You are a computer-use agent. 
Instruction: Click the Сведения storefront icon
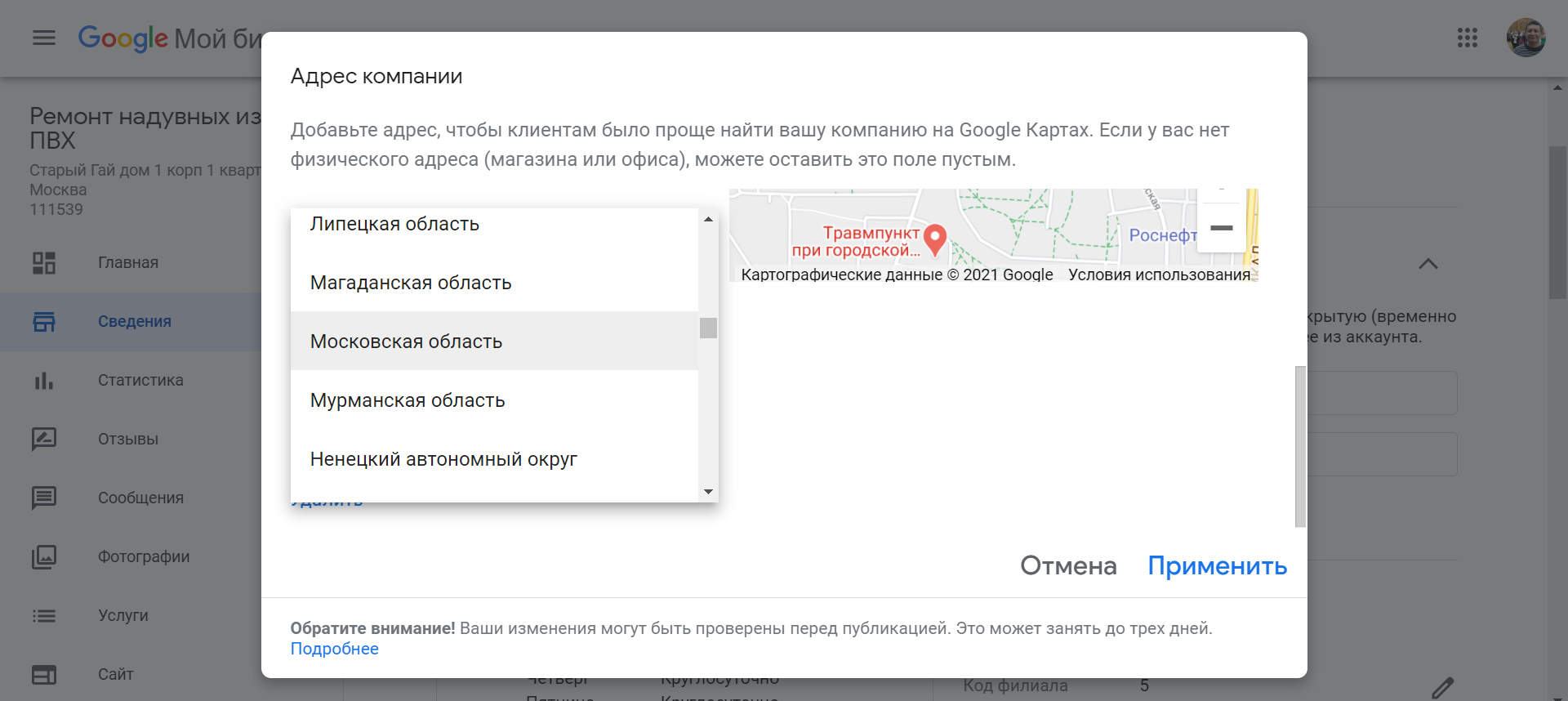pos(44,322)
